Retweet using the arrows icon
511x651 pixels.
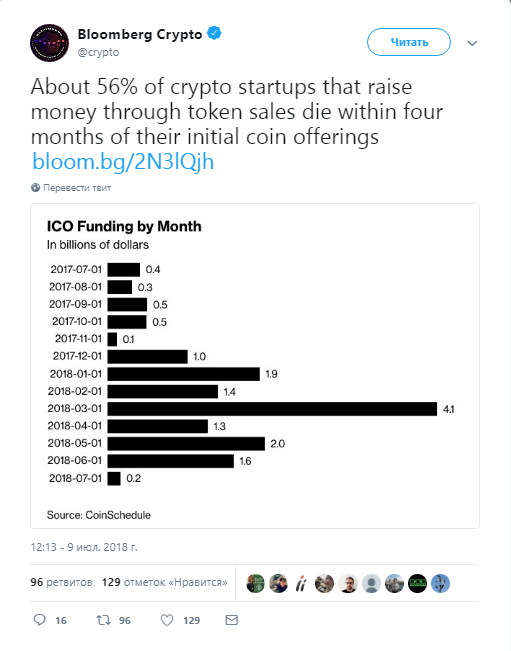pos(103,620)
